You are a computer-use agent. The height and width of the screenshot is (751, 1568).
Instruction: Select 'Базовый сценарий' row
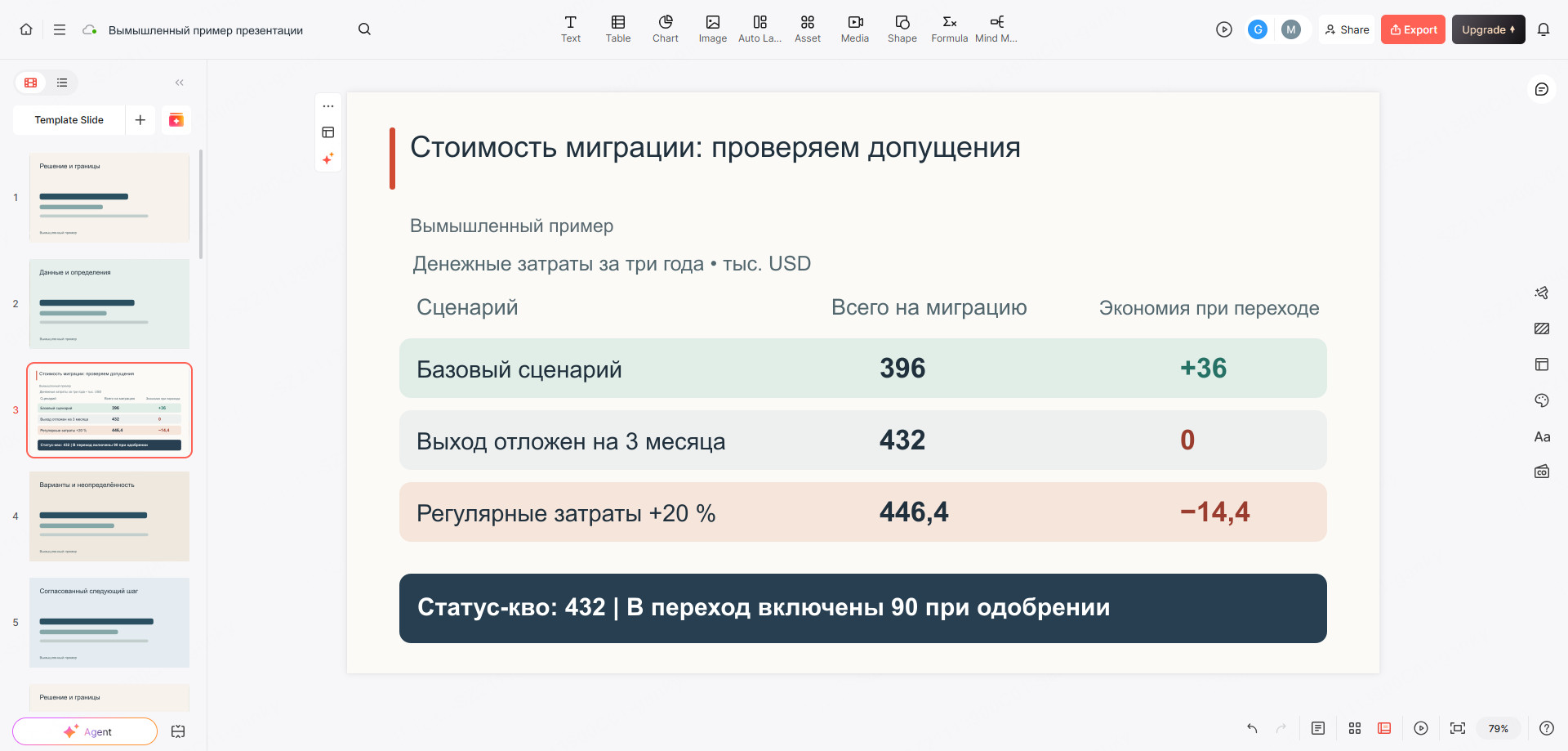[862, 369]
